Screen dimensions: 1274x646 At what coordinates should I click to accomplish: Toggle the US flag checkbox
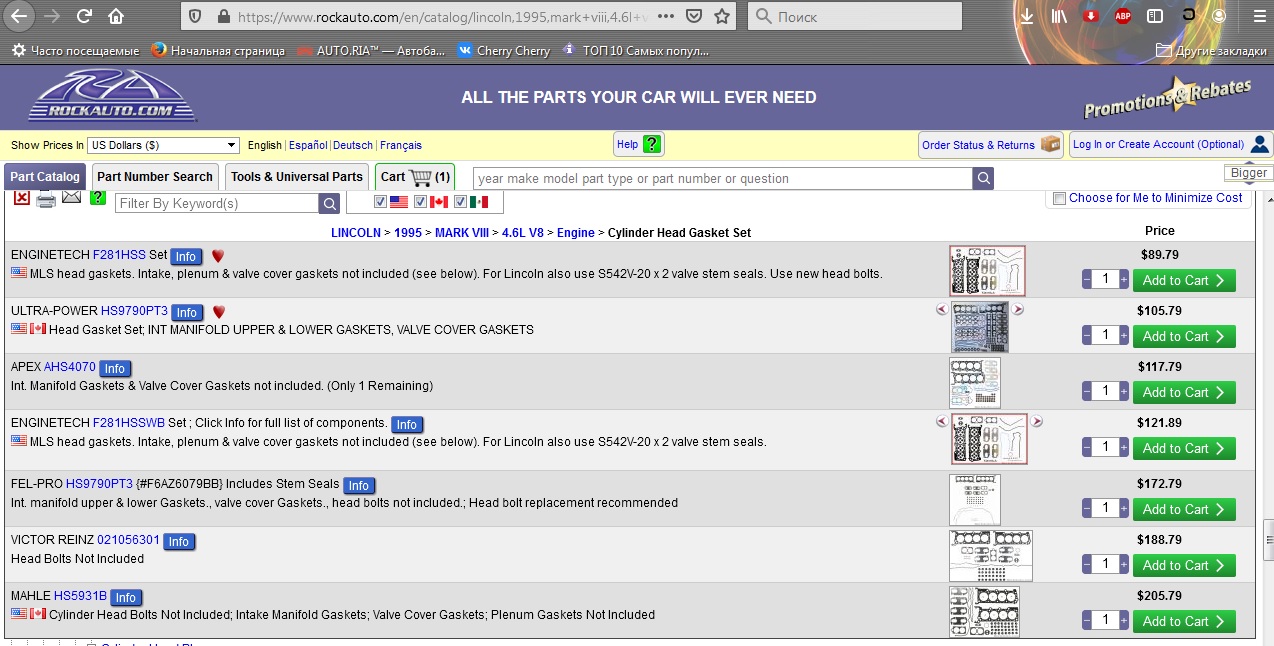pyautogui.click(x=380, y=202)
